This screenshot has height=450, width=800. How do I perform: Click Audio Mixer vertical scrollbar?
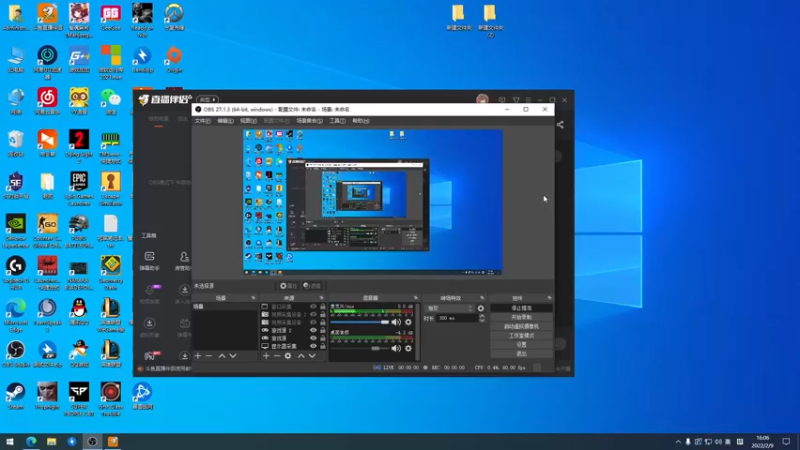[418, 332]
